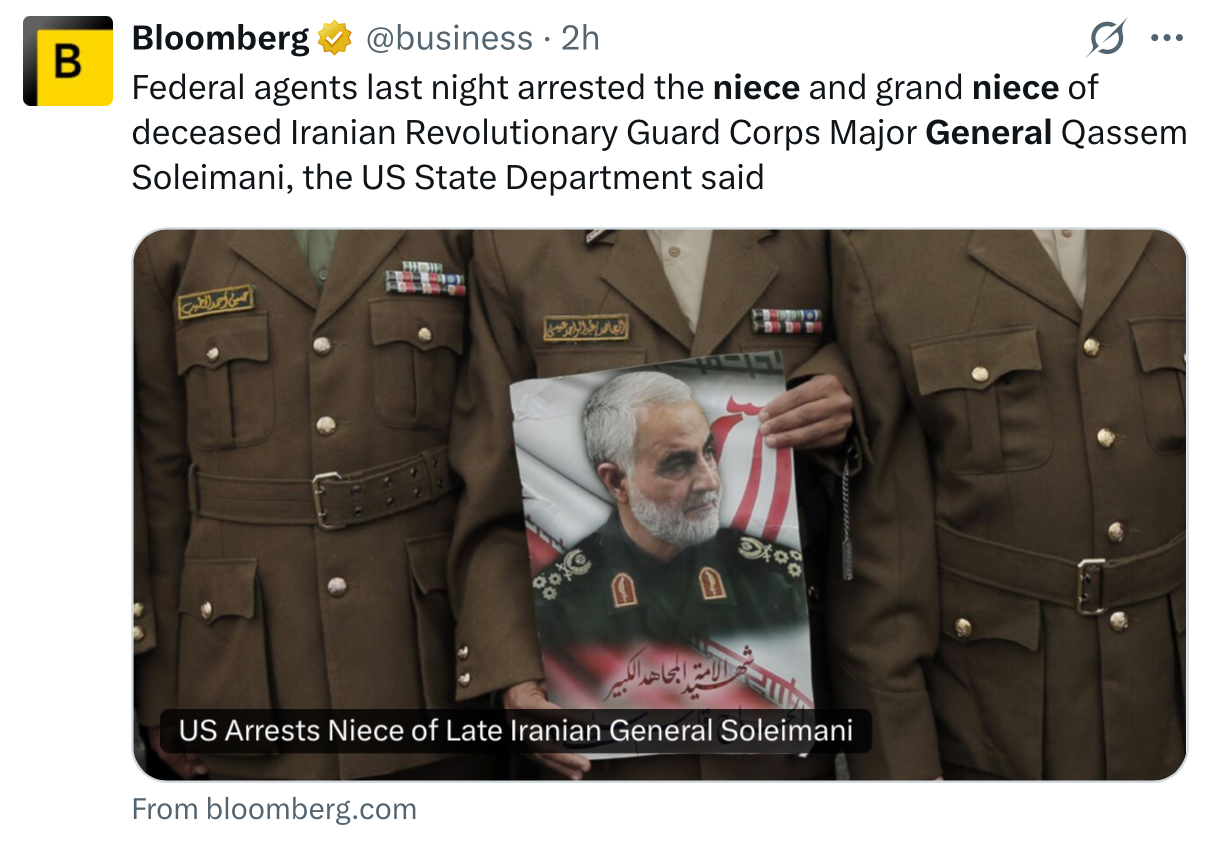1227x842 pixels.
Task: Click the gold name tag on left uniform
Action: [x=215, y=301]
